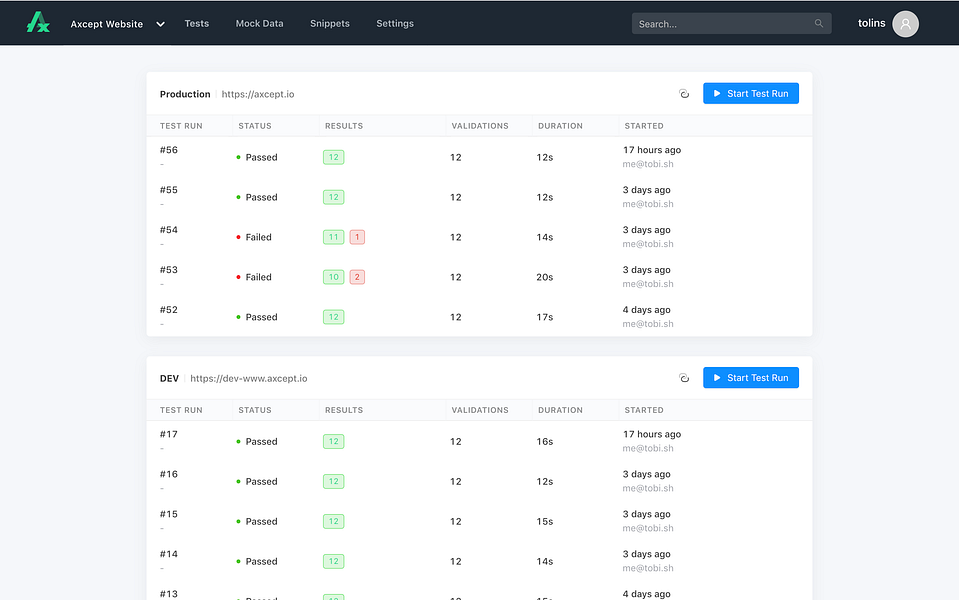
Task: Open Production test run #55
Action: pos(169,190)
